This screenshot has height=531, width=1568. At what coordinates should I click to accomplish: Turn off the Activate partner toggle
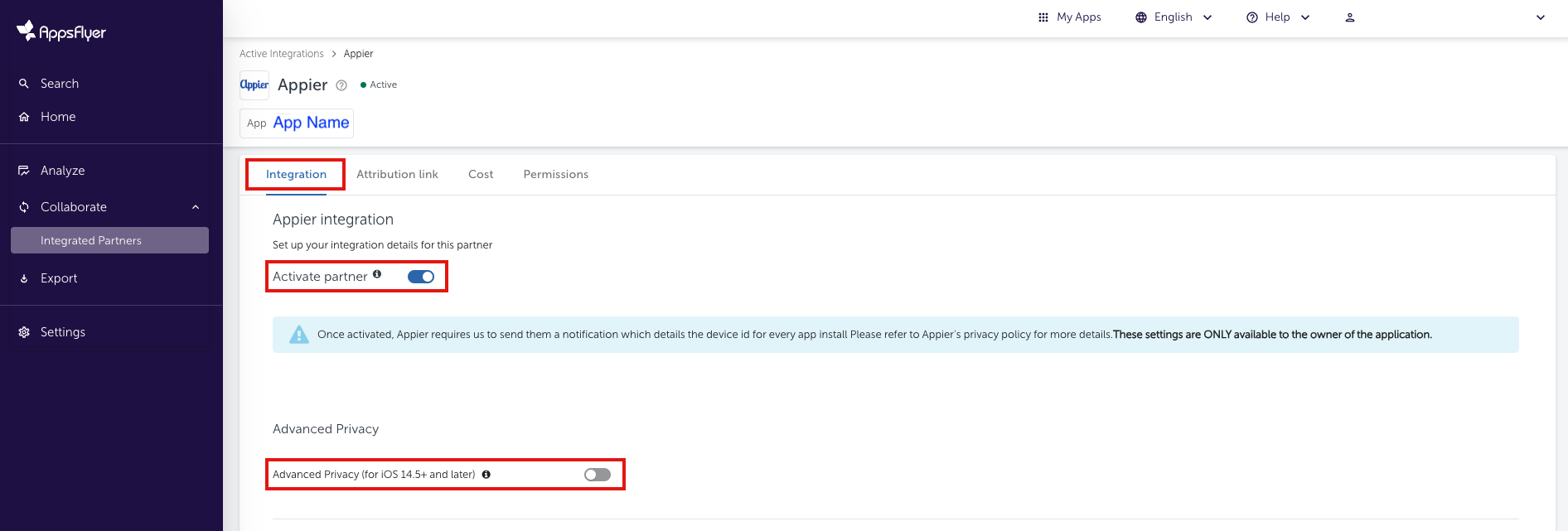[x=421, y=277]
